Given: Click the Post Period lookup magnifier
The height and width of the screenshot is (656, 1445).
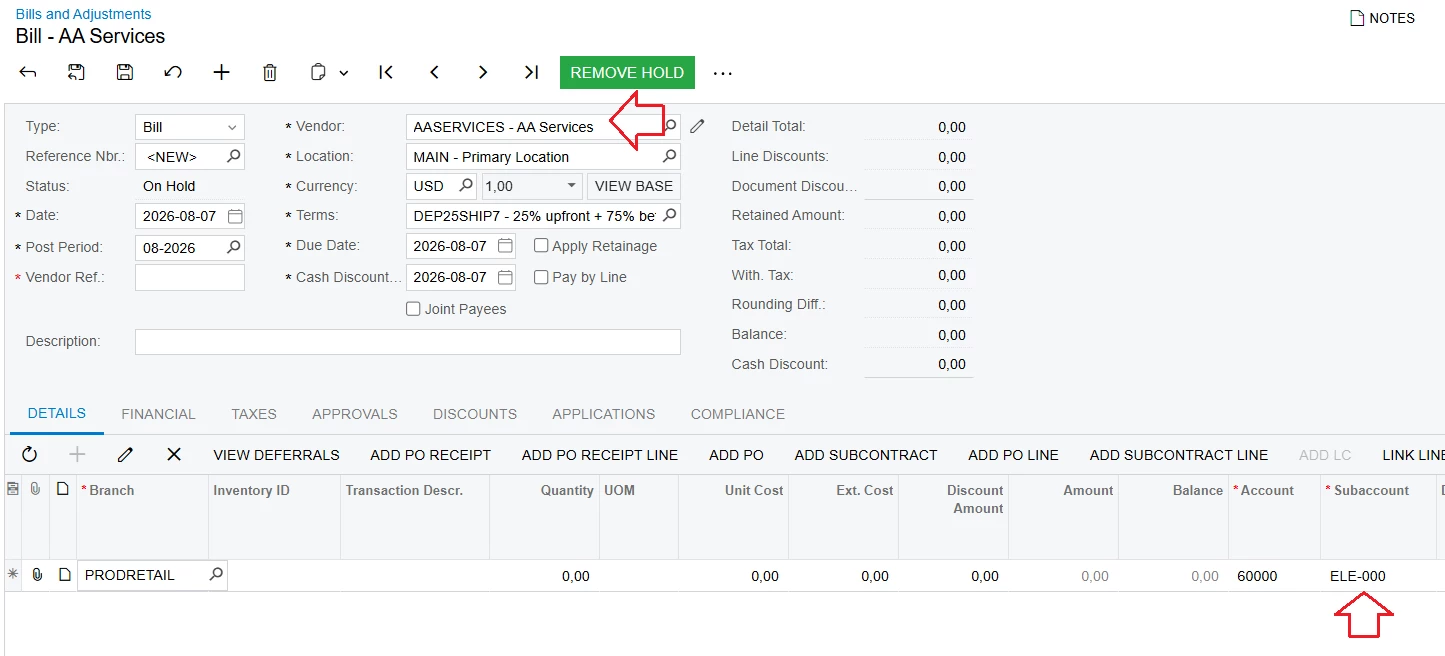Looking at the screenshot, I should (x=233, y=247).
